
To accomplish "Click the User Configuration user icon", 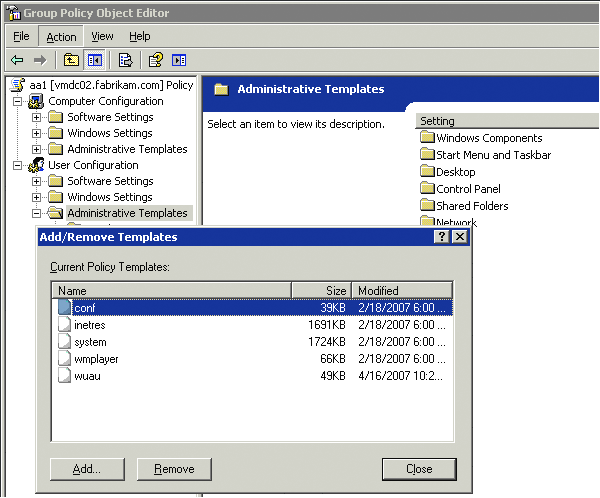I will click(x=36, y=165).
